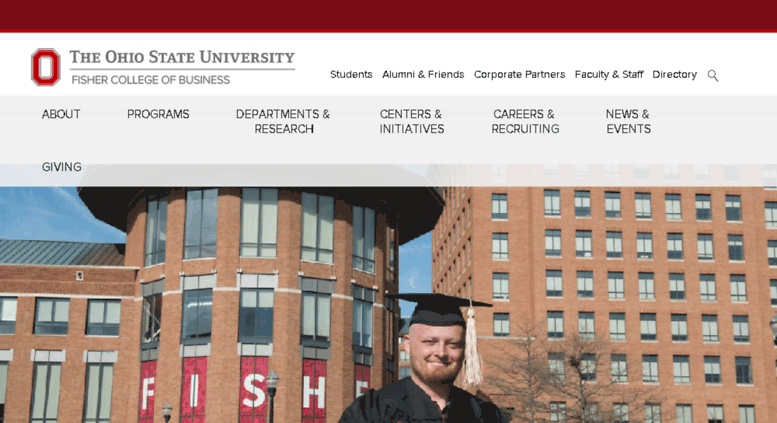Open Careers & Recruiting menu
Screen dimensions: 777x423
(x=525, y=121)
